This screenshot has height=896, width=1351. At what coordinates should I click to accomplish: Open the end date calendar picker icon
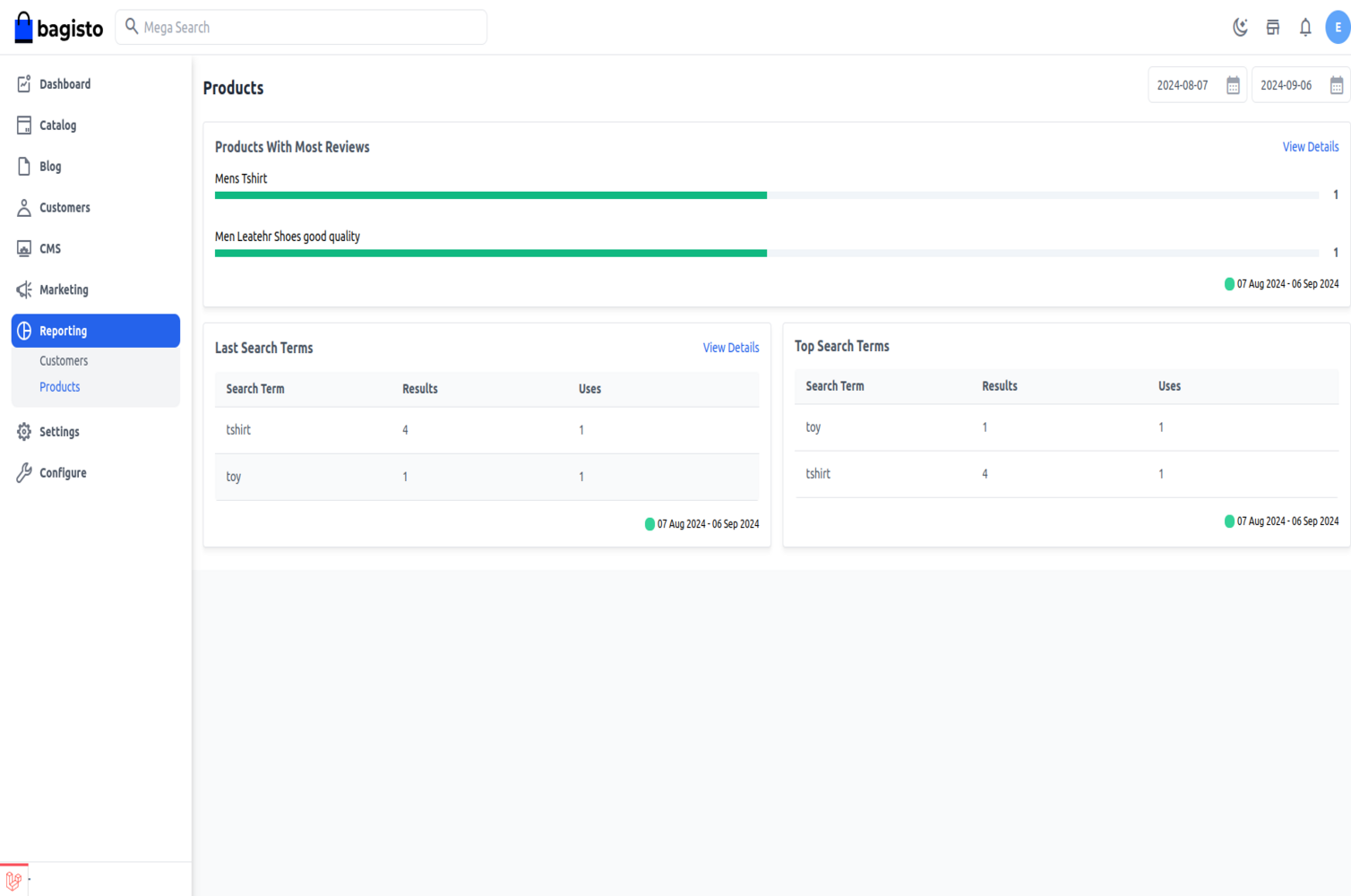pyautogui.click(x=1336, y=86)
